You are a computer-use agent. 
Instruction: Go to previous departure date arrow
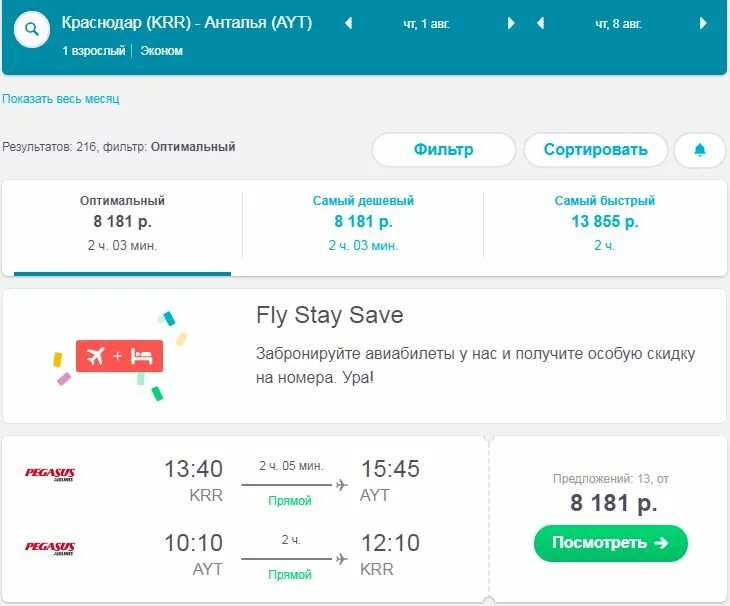(x=348, y=23)
